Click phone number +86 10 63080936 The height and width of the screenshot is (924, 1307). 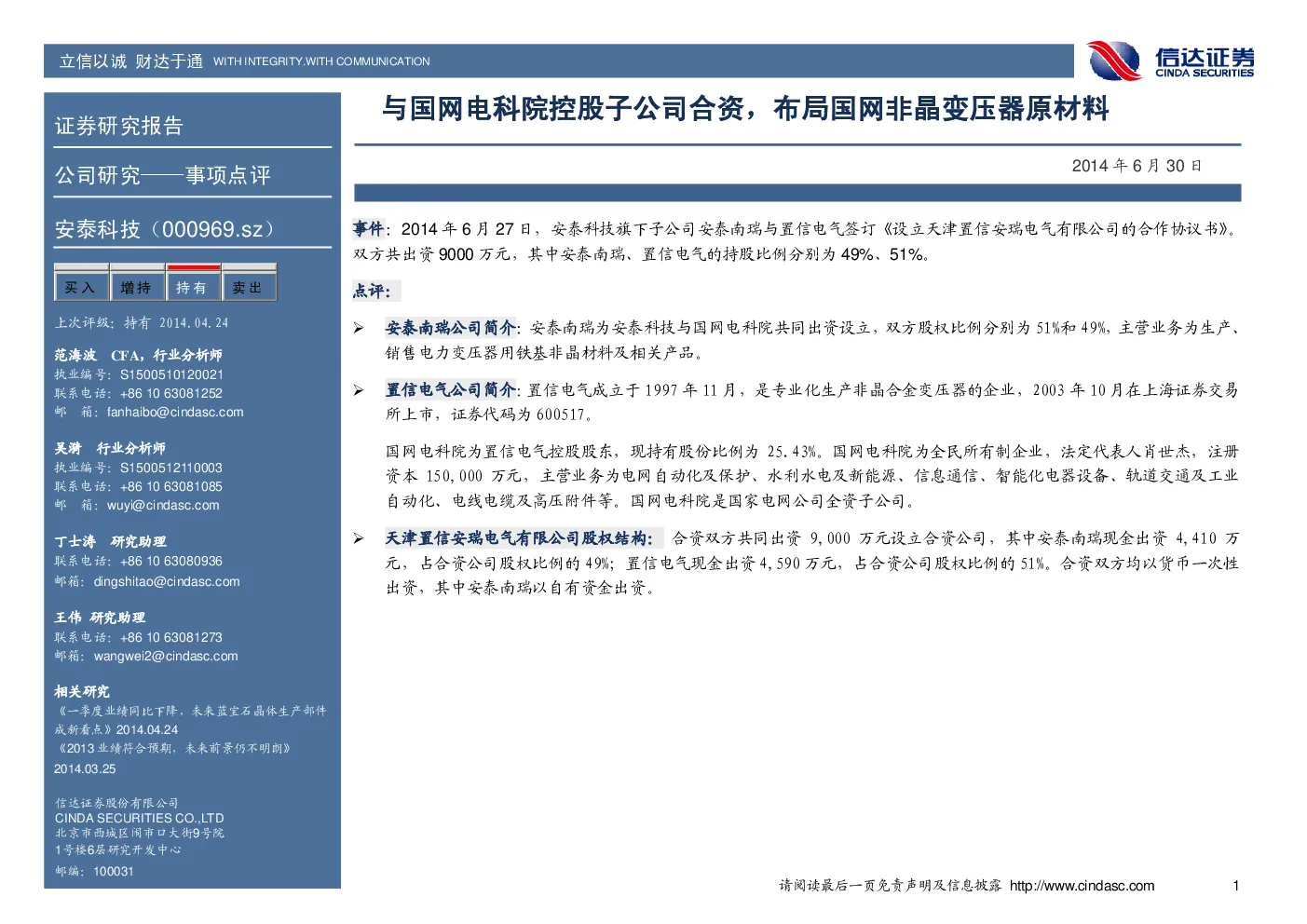[x=171, y=561]
